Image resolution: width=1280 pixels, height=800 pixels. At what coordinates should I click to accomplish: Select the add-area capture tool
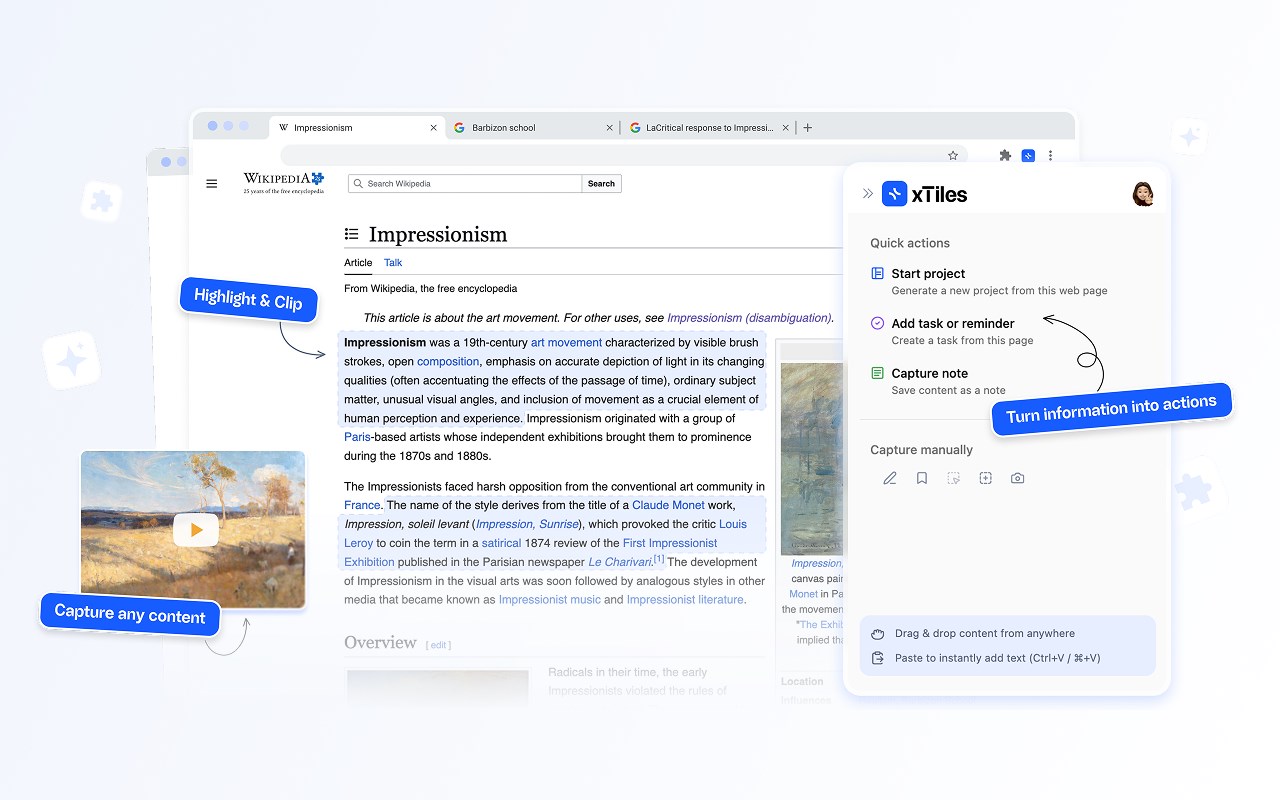(985, 478)
